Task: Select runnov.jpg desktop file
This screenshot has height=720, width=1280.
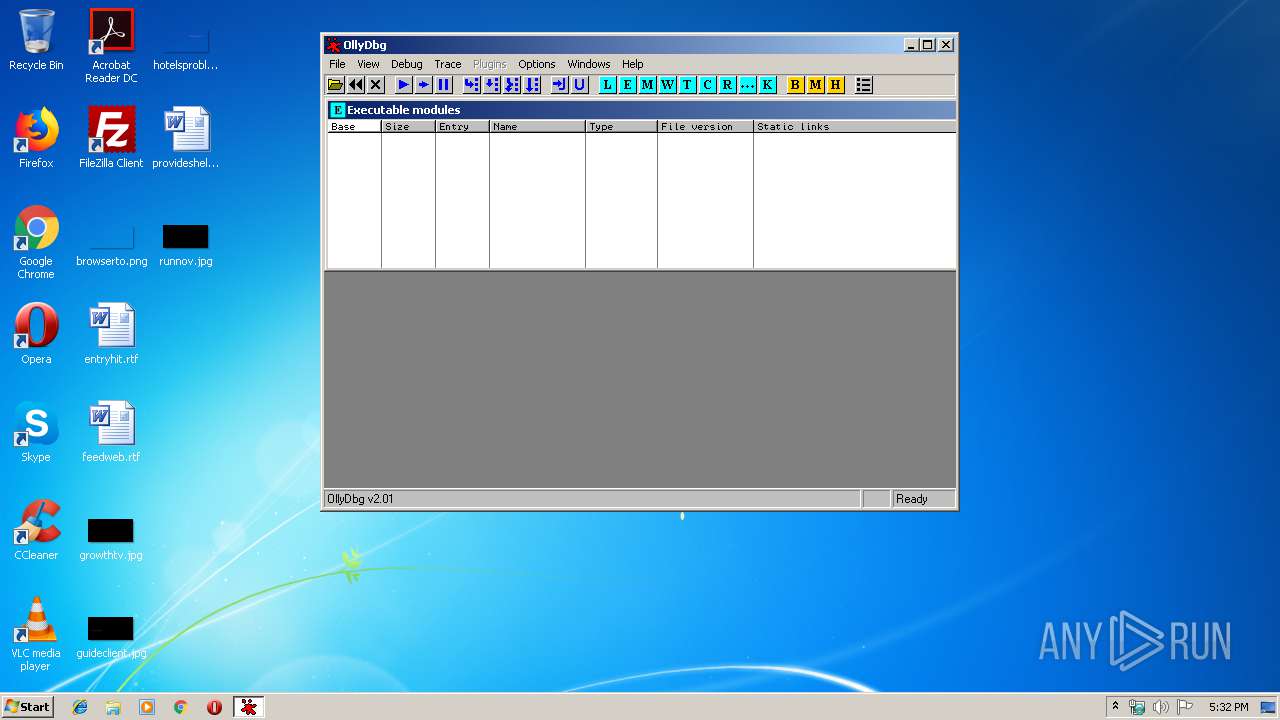Action: pos(186,246)
